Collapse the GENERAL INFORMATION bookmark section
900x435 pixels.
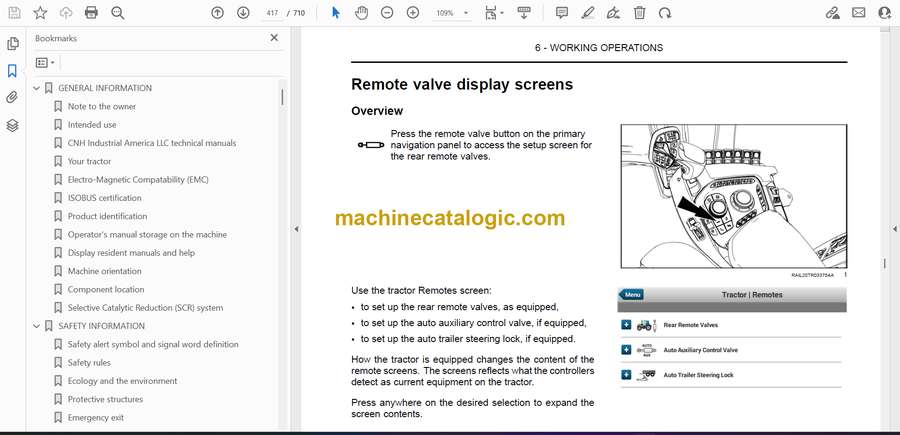point(37,88)
